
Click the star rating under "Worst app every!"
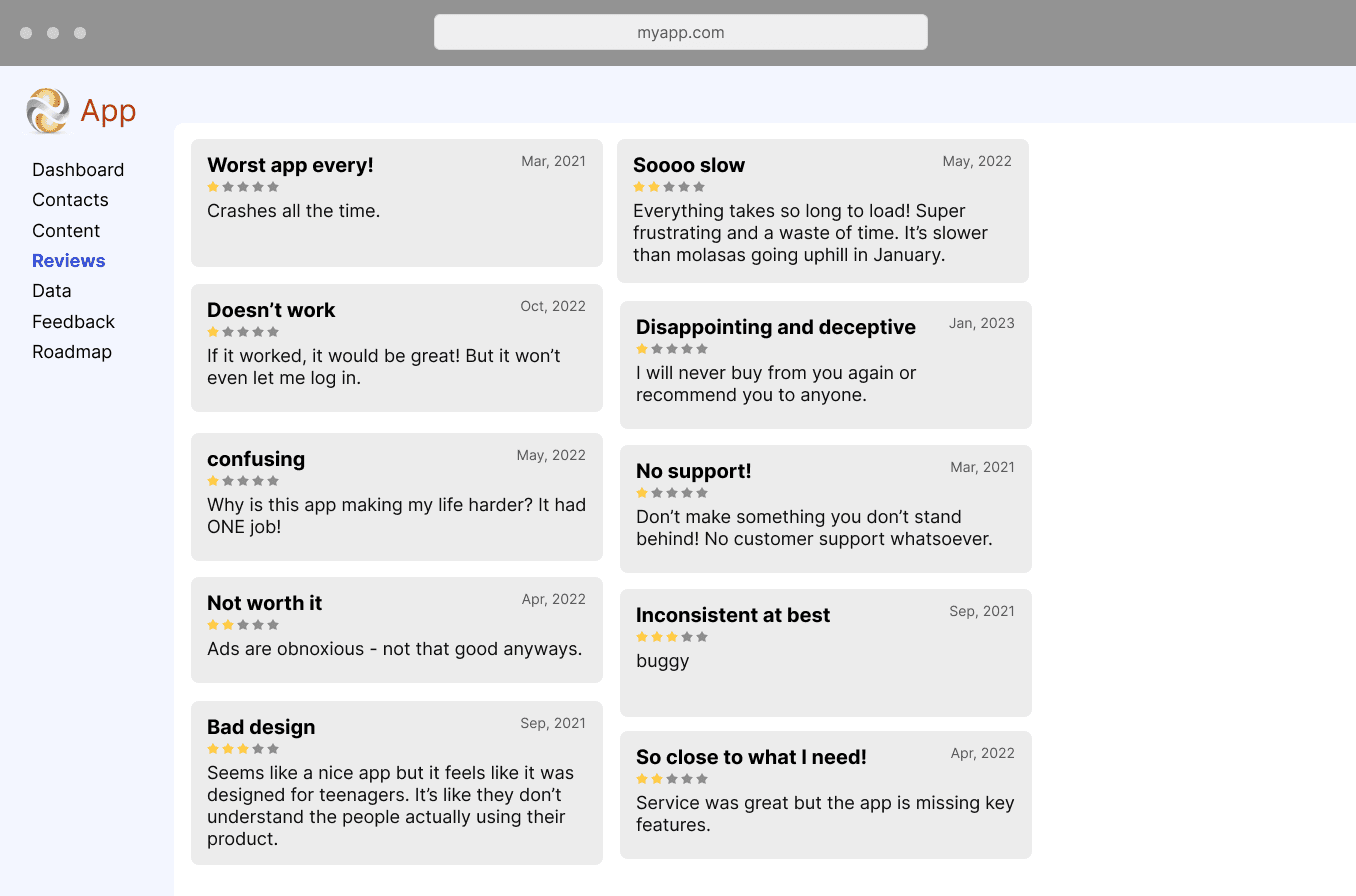[243, 187]
